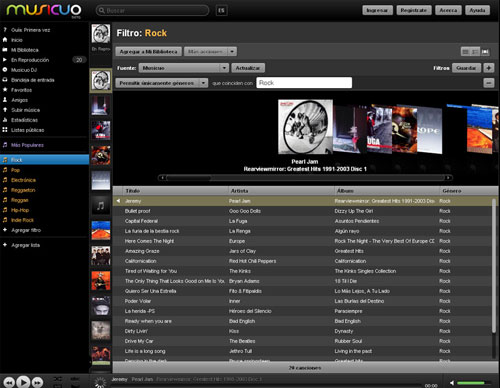This screenshot has width=500, height=388.
Task: Go to En Reproducción queue
Action: coord(30,60)
